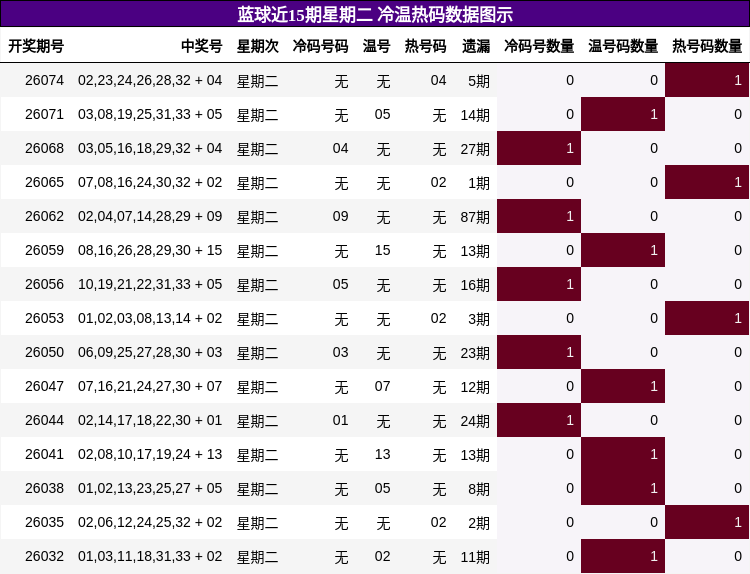
Task: Select winning numbers 02,06,12,24,25,32 + 02
Action: point(150,522)
